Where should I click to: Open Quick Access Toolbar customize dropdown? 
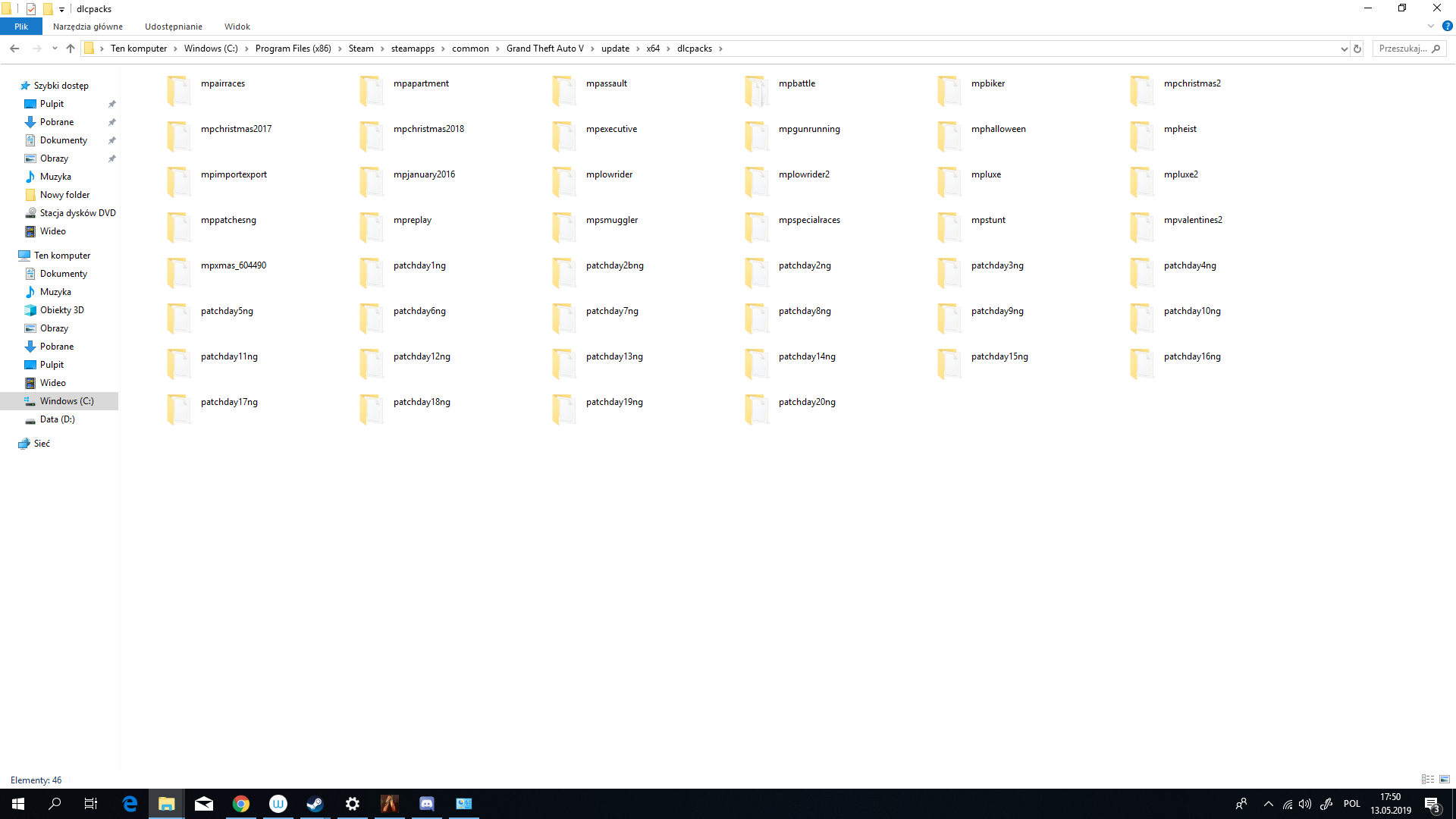tap(61, 9)
